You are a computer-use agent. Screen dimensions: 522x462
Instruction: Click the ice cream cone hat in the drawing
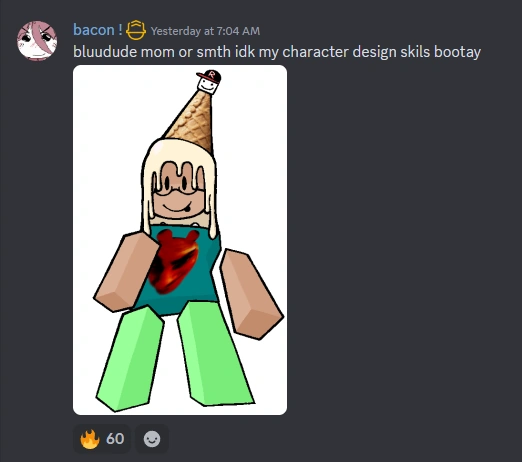pyautogui.click(x=193, y=122)
